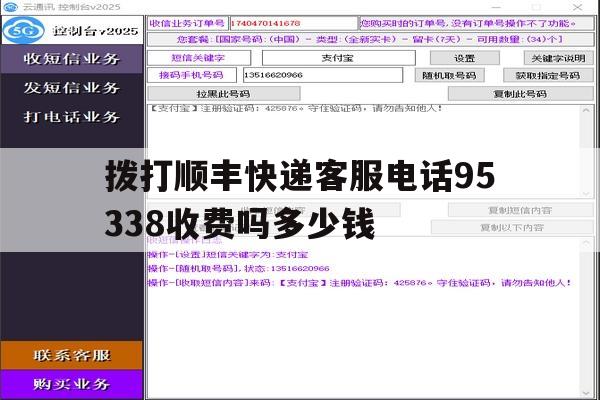Click the 5G cloud logo icon

tap(24, 30)
